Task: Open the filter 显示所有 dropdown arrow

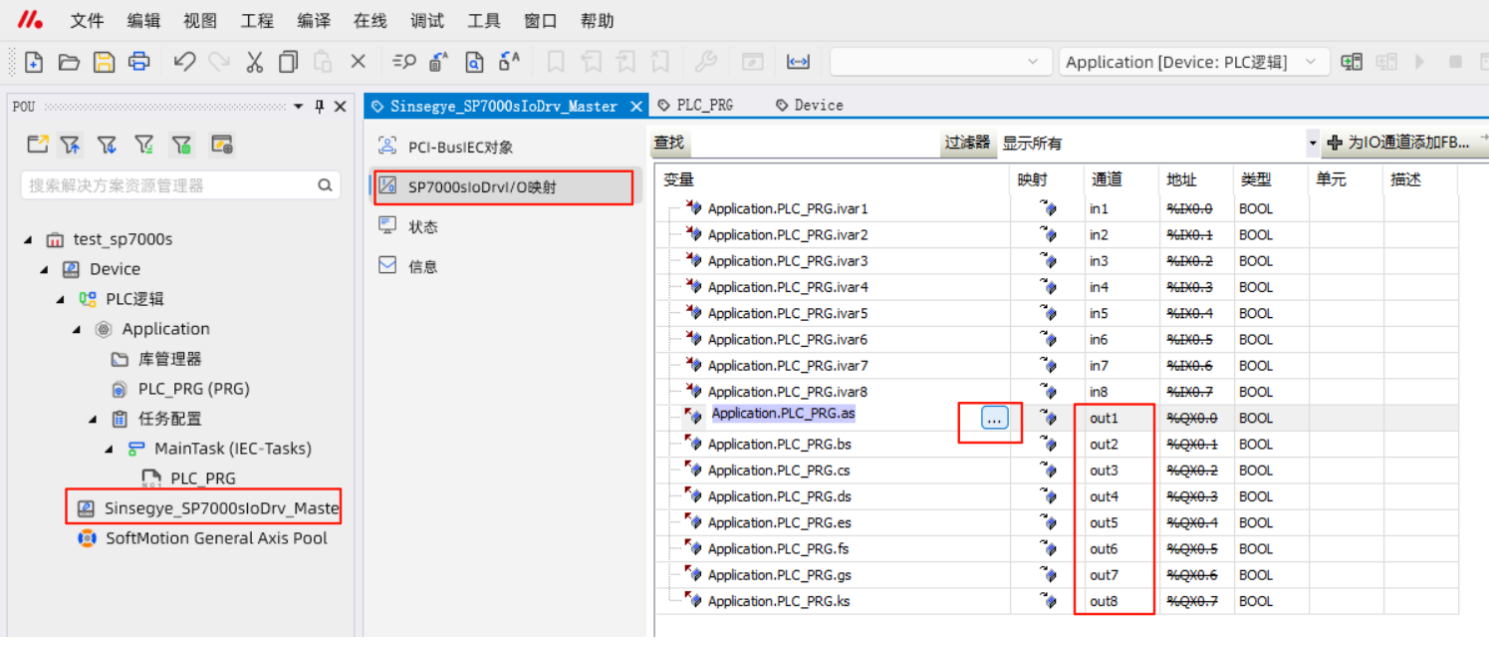Action: coord(1313,144)
